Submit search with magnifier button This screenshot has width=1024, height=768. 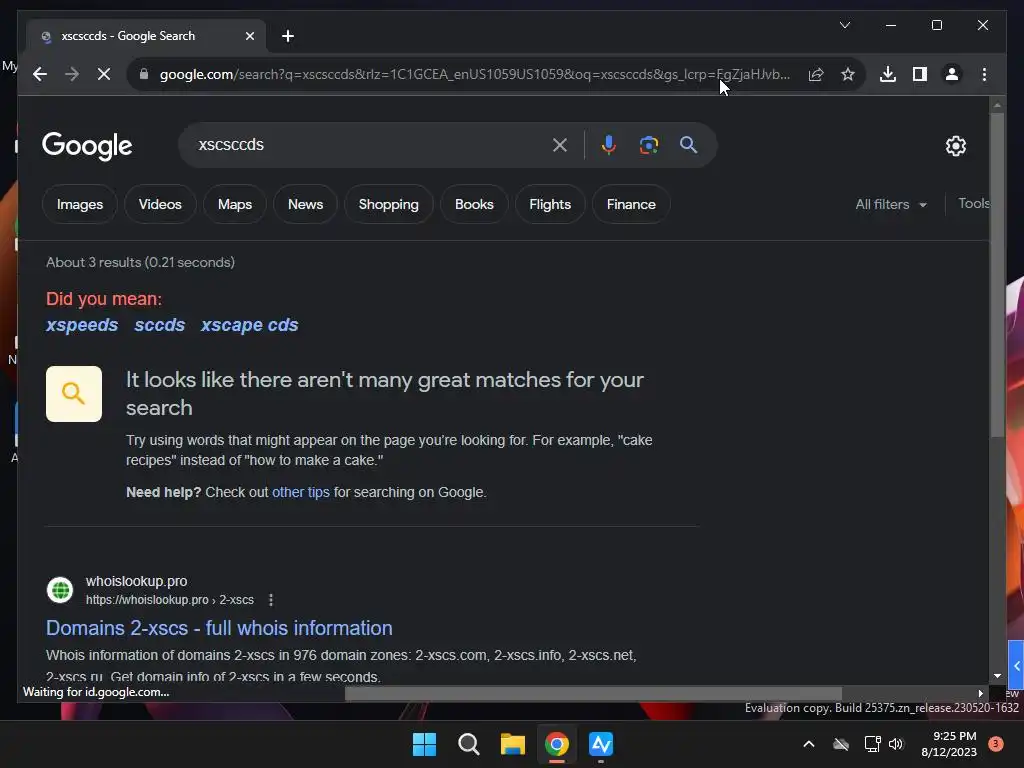[688, 145]
